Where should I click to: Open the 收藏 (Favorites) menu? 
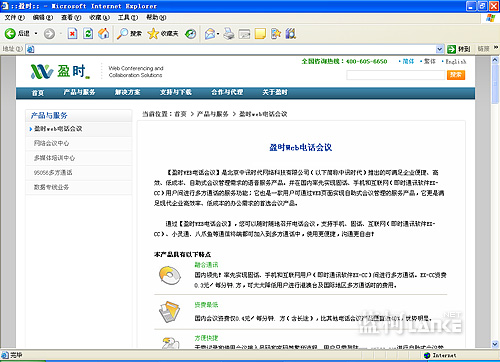point(99,17)
